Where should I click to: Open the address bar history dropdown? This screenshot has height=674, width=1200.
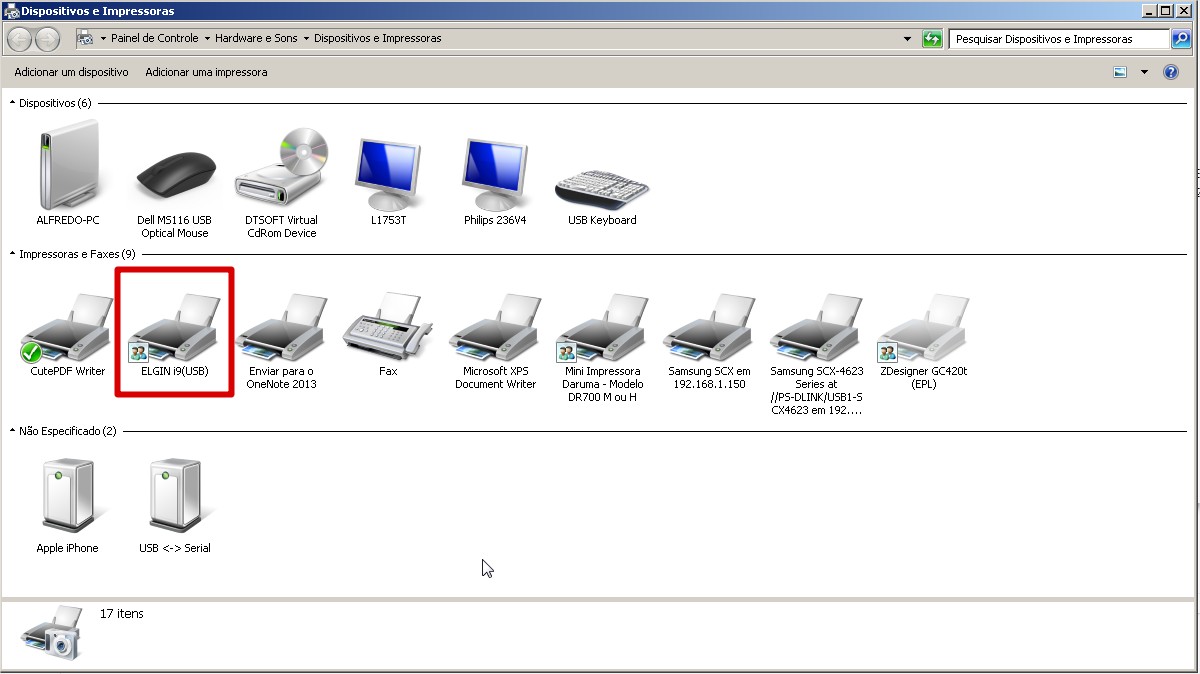click(907, 39)
